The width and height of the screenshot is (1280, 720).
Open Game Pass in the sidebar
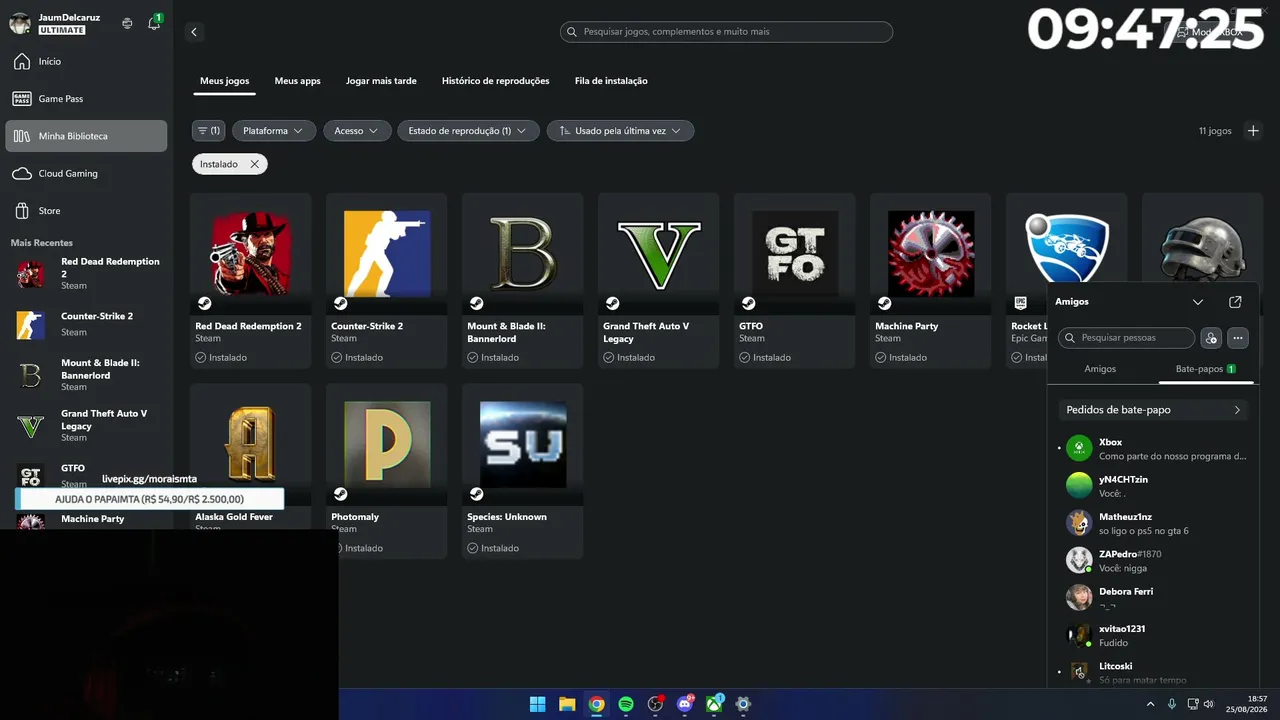click(86, 99)
